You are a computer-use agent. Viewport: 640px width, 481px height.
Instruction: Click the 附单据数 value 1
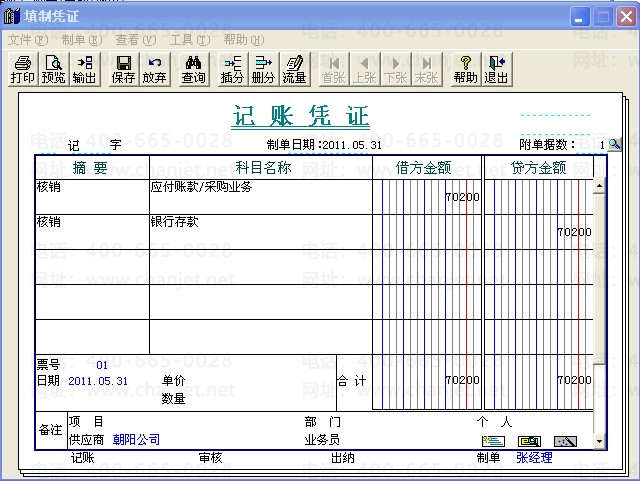[x=602, y=145]
